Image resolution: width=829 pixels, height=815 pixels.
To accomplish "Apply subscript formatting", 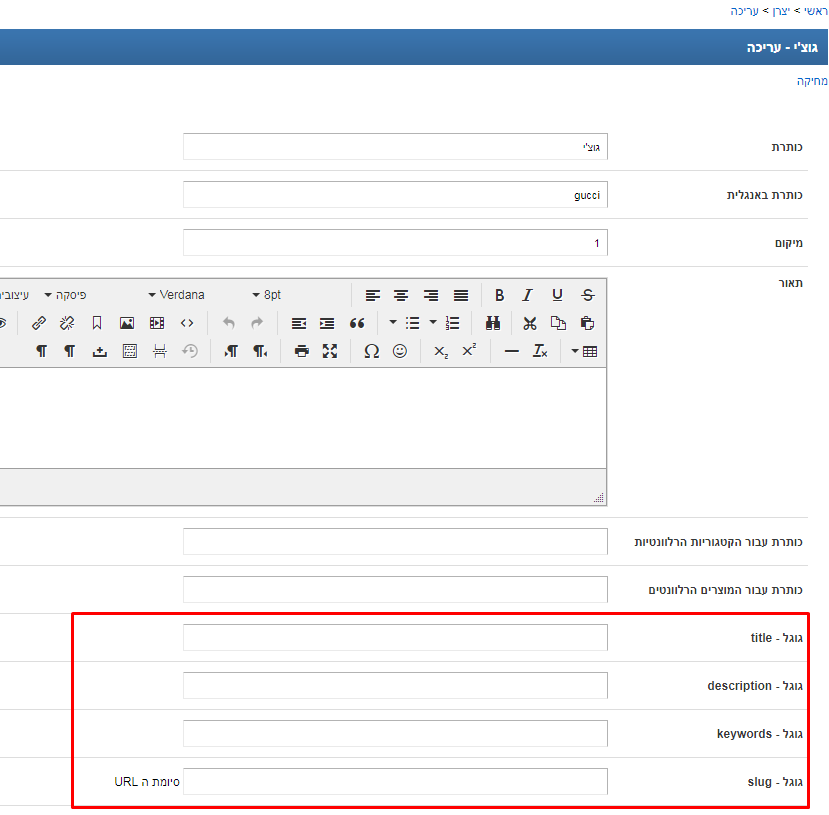I will 440,351.
